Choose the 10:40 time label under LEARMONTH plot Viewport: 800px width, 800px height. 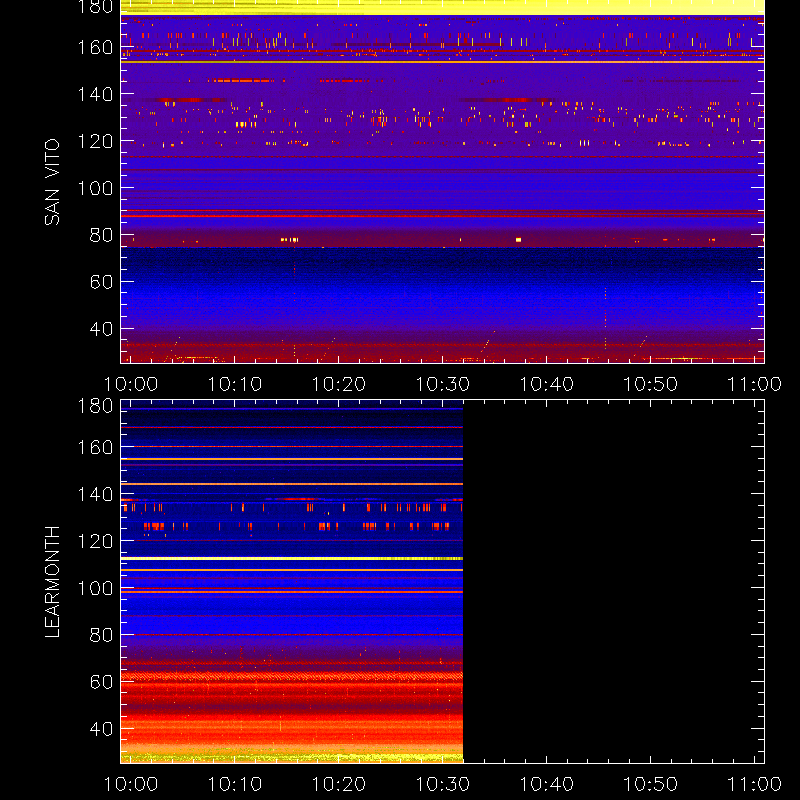pos(546,784)
